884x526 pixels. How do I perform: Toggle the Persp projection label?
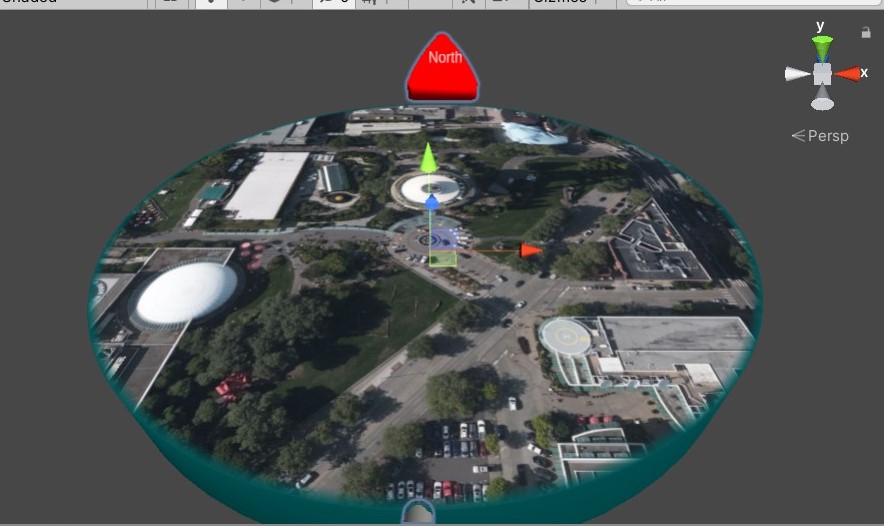click(820, 136)
